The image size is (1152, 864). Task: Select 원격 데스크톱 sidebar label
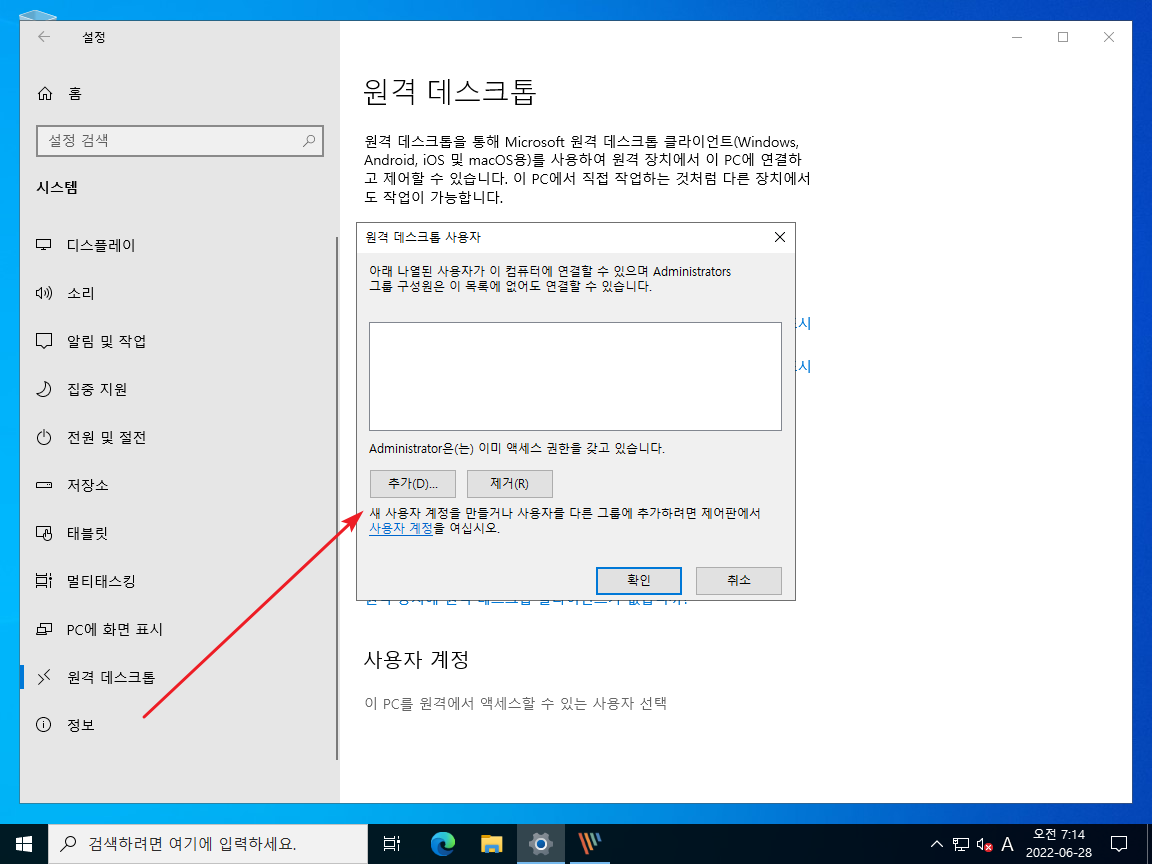click(x=111, y=677)
